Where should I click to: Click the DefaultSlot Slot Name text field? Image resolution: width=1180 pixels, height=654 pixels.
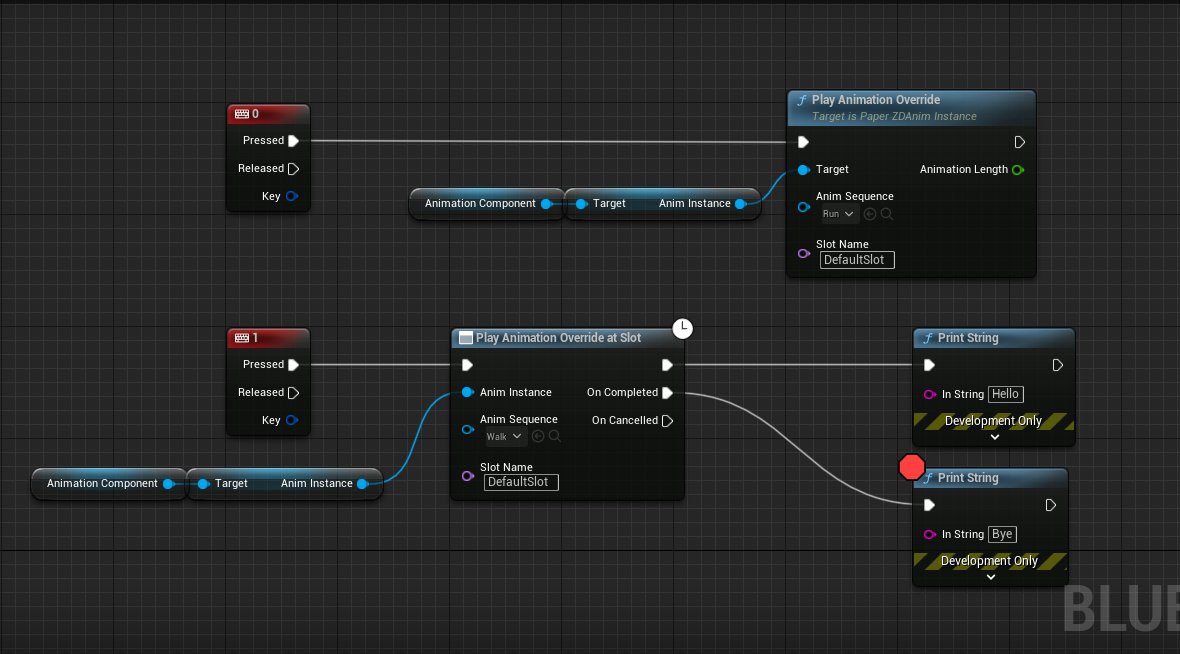[x=857, y=260]
